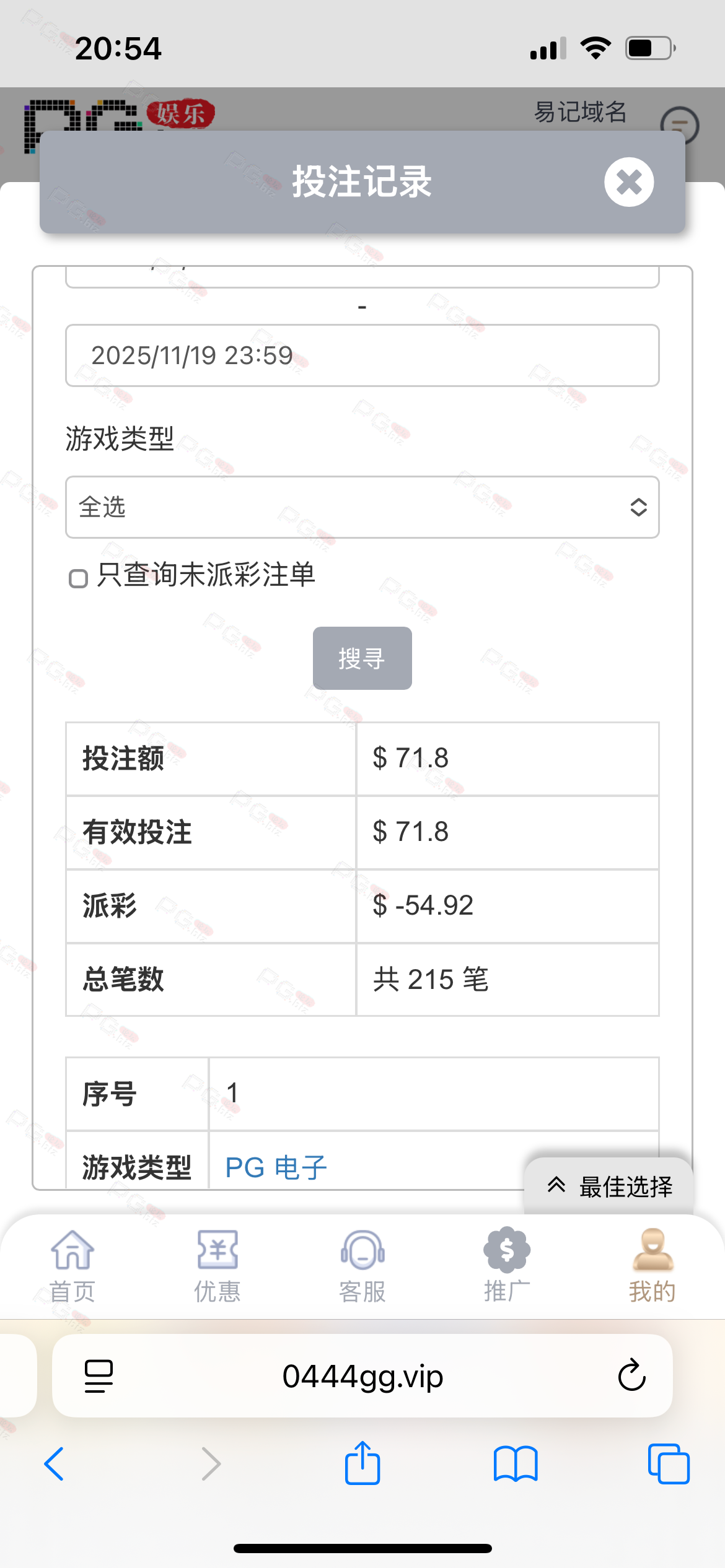Open Safari bookmarks
The height and width of the screenshot is (1568, 725).
tap(516, 1464)
